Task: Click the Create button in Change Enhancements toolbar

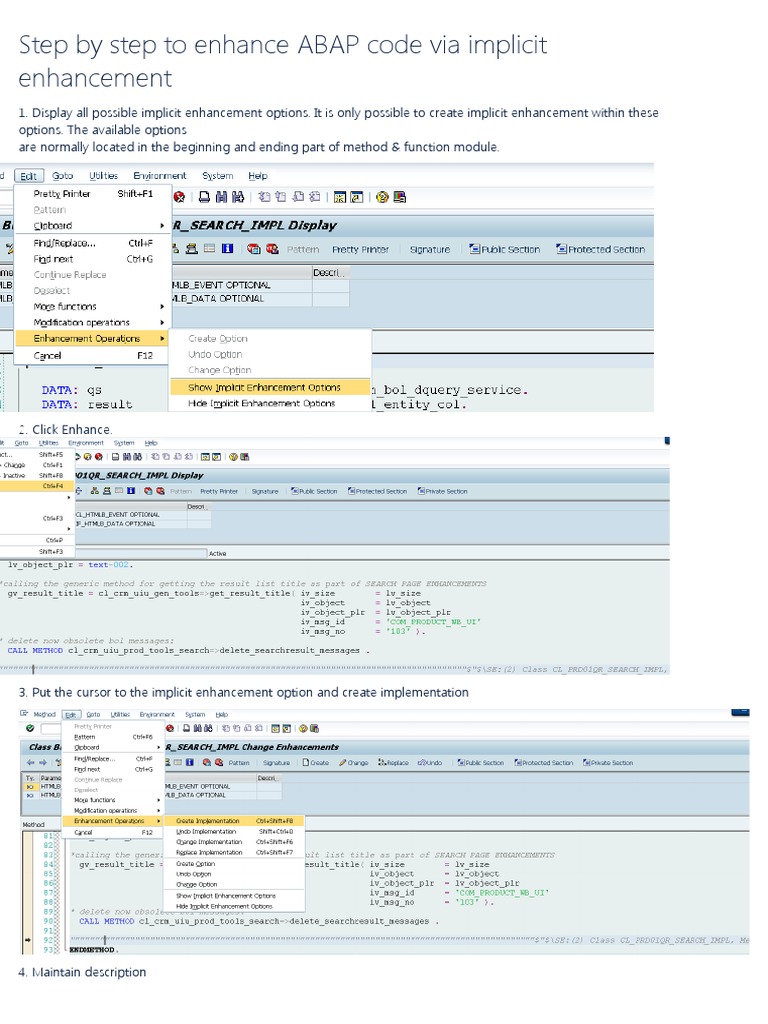Action: [315, 762]
